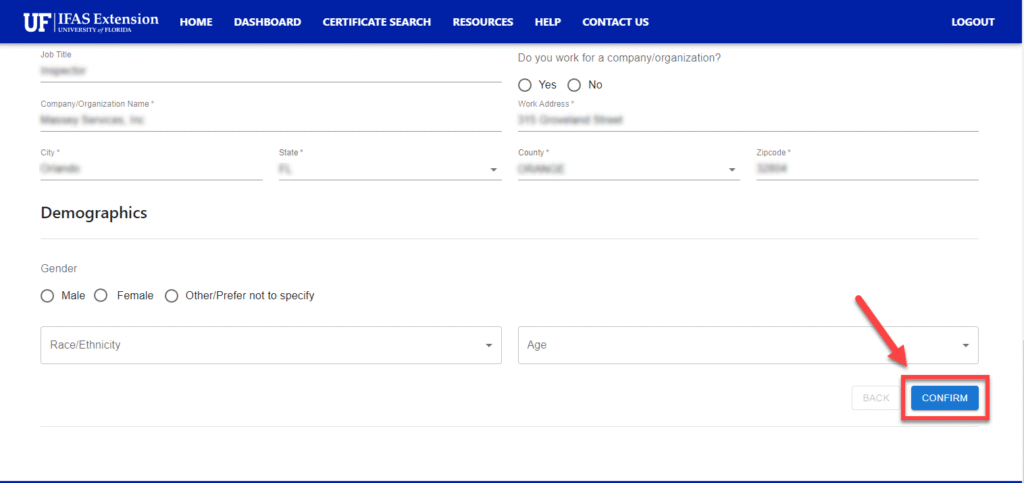Open Certificate Search in navigation bar
Screen dimensions: 1024x483
pos(376,22)
